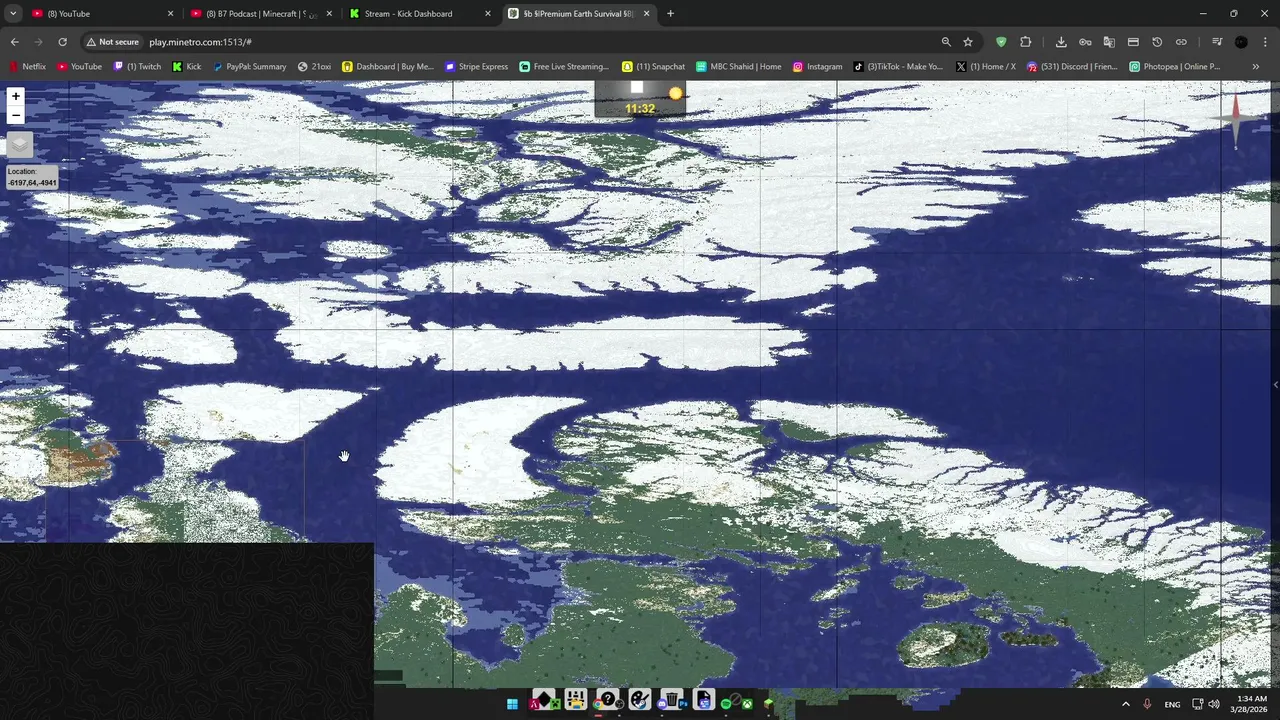
Task: Show hidden system tray icons
Action: point(1126,704)
